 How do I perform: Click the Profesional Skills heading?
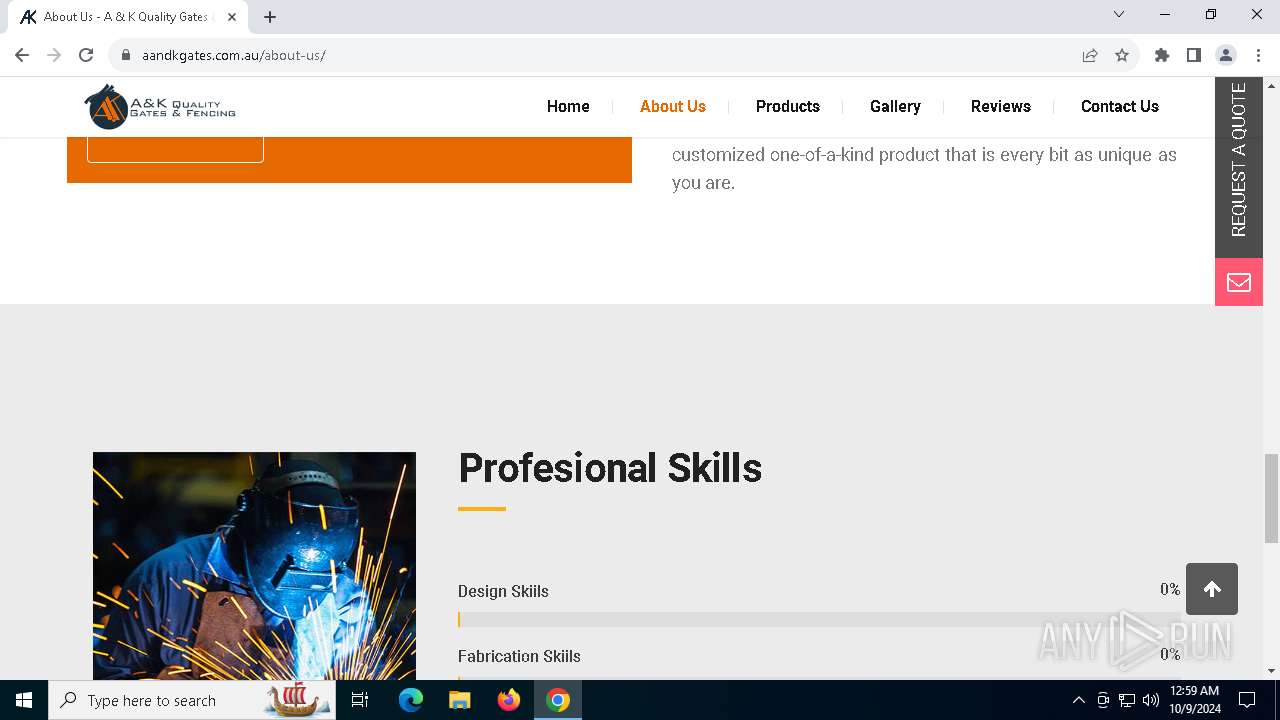pos(610,468)
